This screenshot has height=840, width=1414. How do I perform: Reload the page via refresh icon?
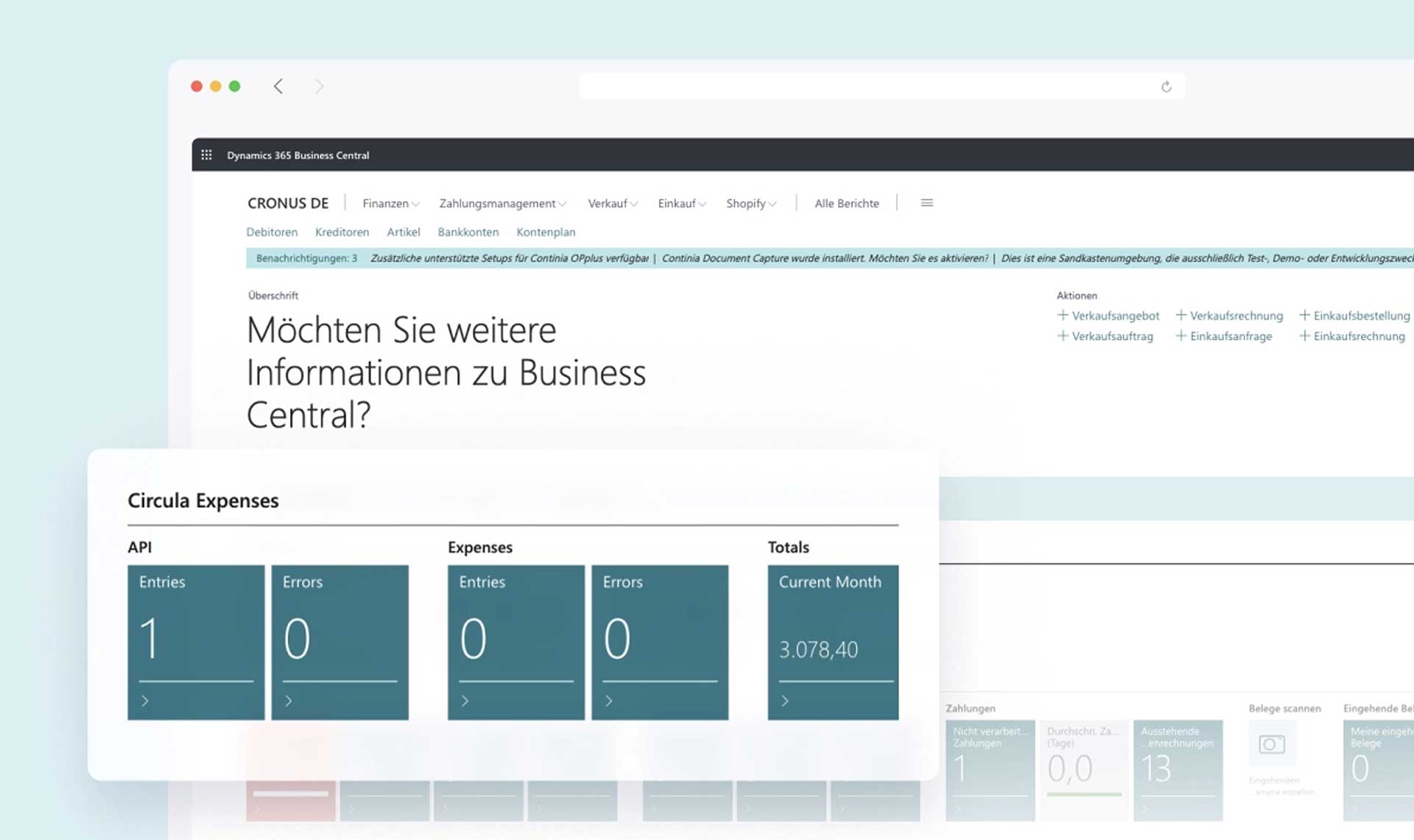tap(1166, 87)
